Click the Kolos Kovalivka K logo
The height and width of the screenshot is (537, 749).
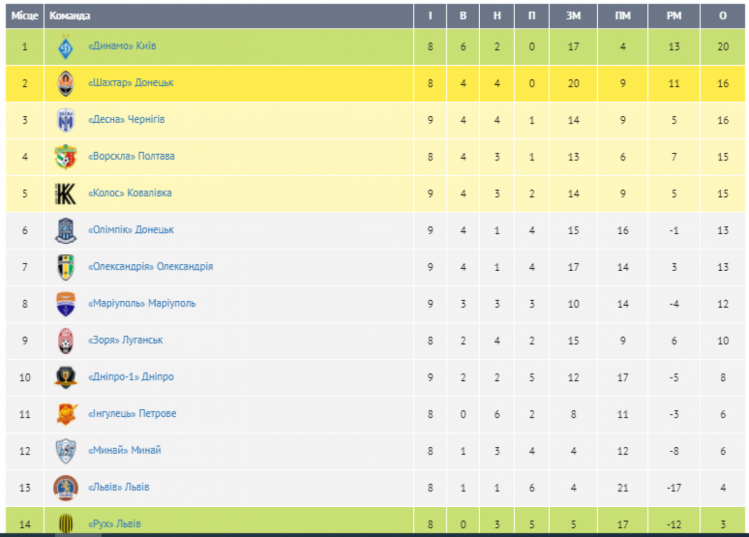pyautogui.click(x=66, y=193)
